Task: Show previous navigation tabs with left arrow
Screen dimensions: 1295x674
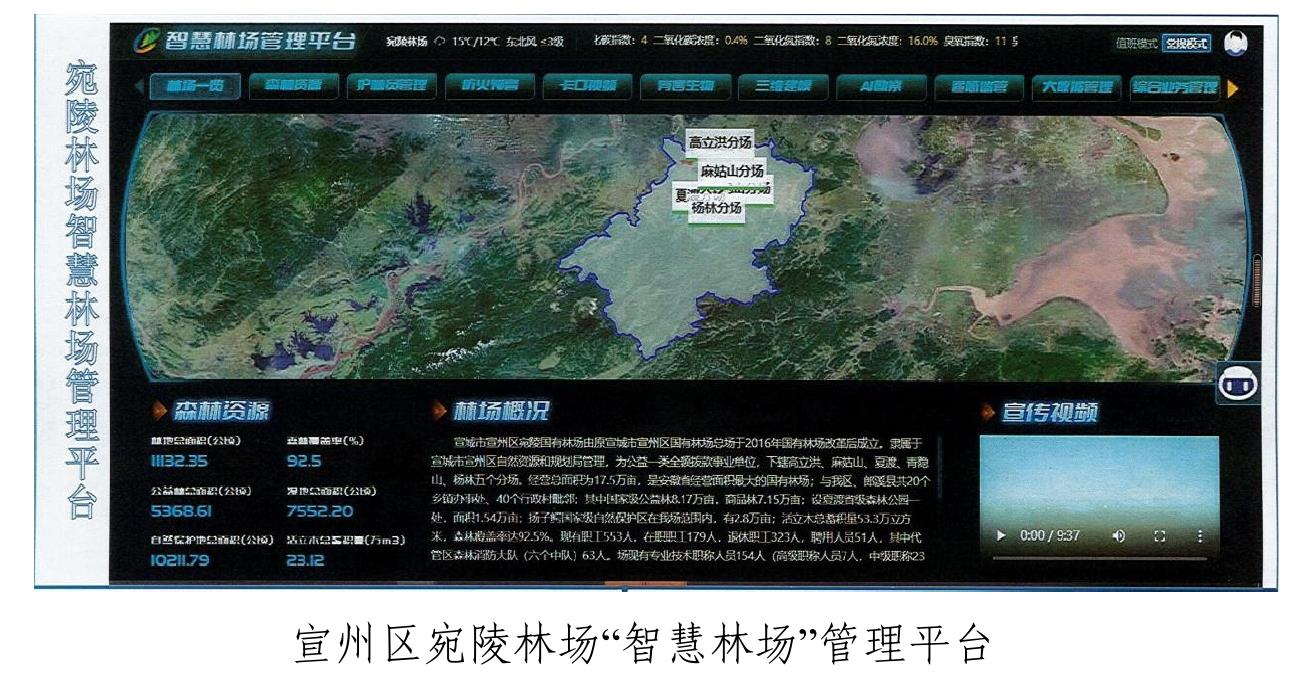Action: 138,86
